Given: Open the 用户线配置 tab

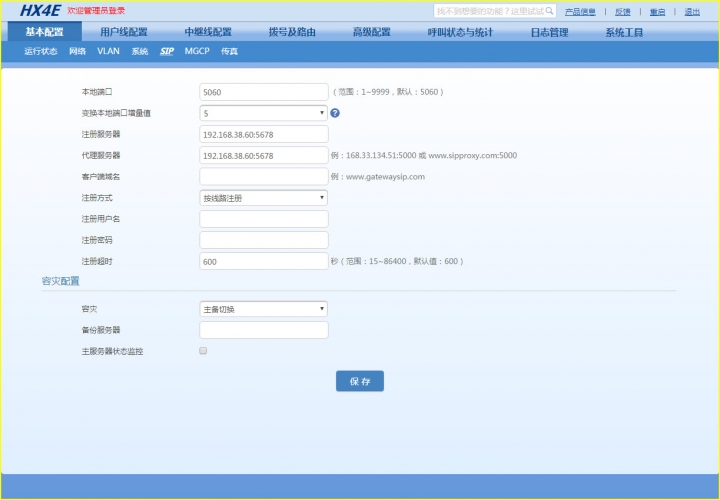Looking at the screenshot, I should (x=124, y=32).
